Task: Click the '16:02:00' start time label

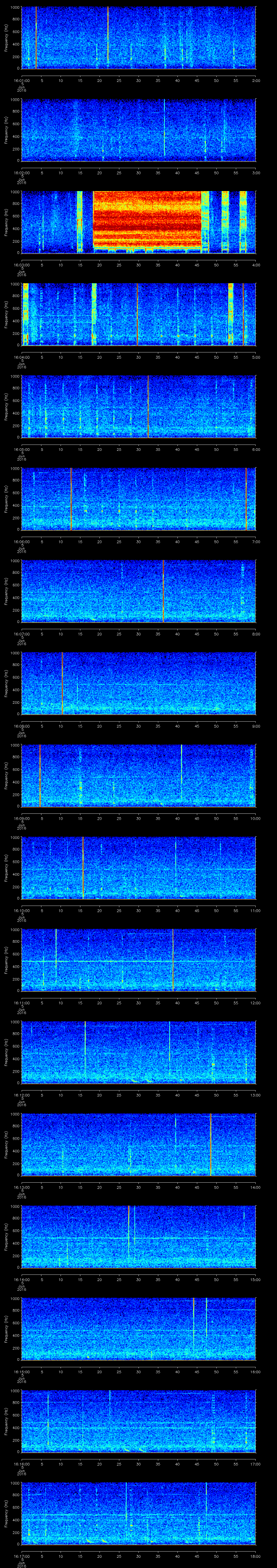Action: pos(21,173)
